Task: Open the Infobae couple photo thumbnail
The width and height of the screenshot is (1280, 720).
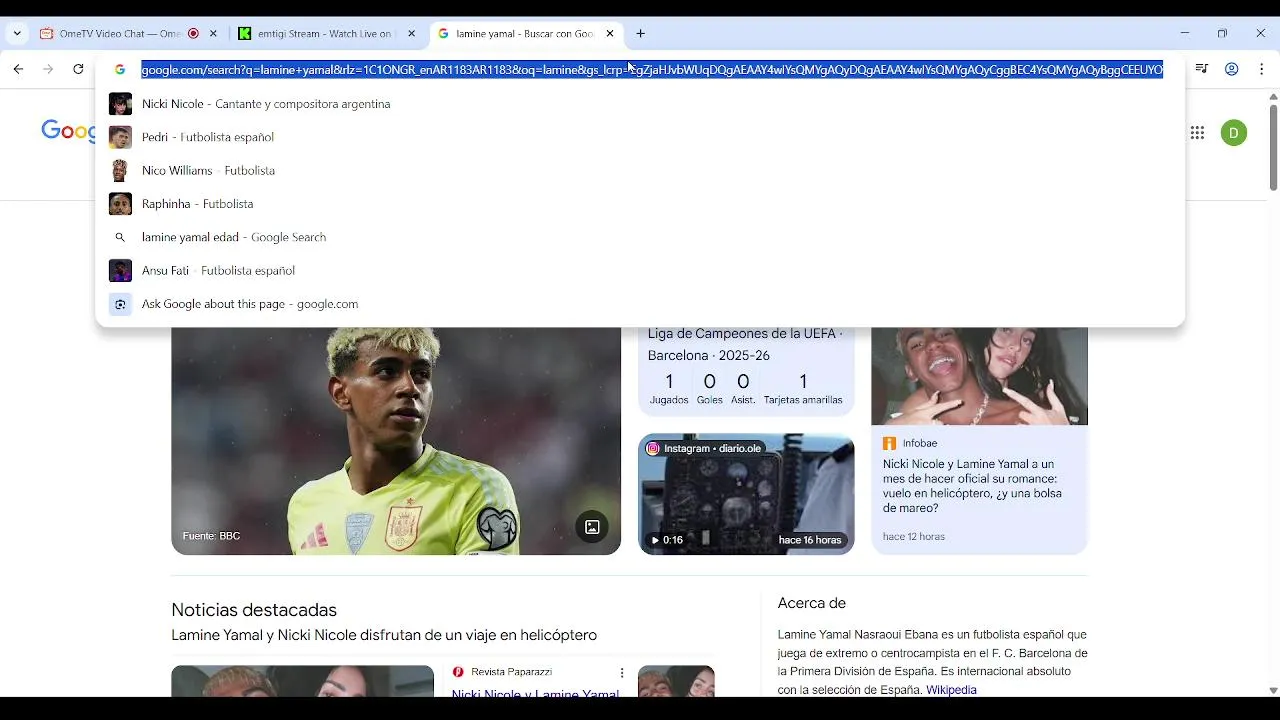Action: coord(979,376)
